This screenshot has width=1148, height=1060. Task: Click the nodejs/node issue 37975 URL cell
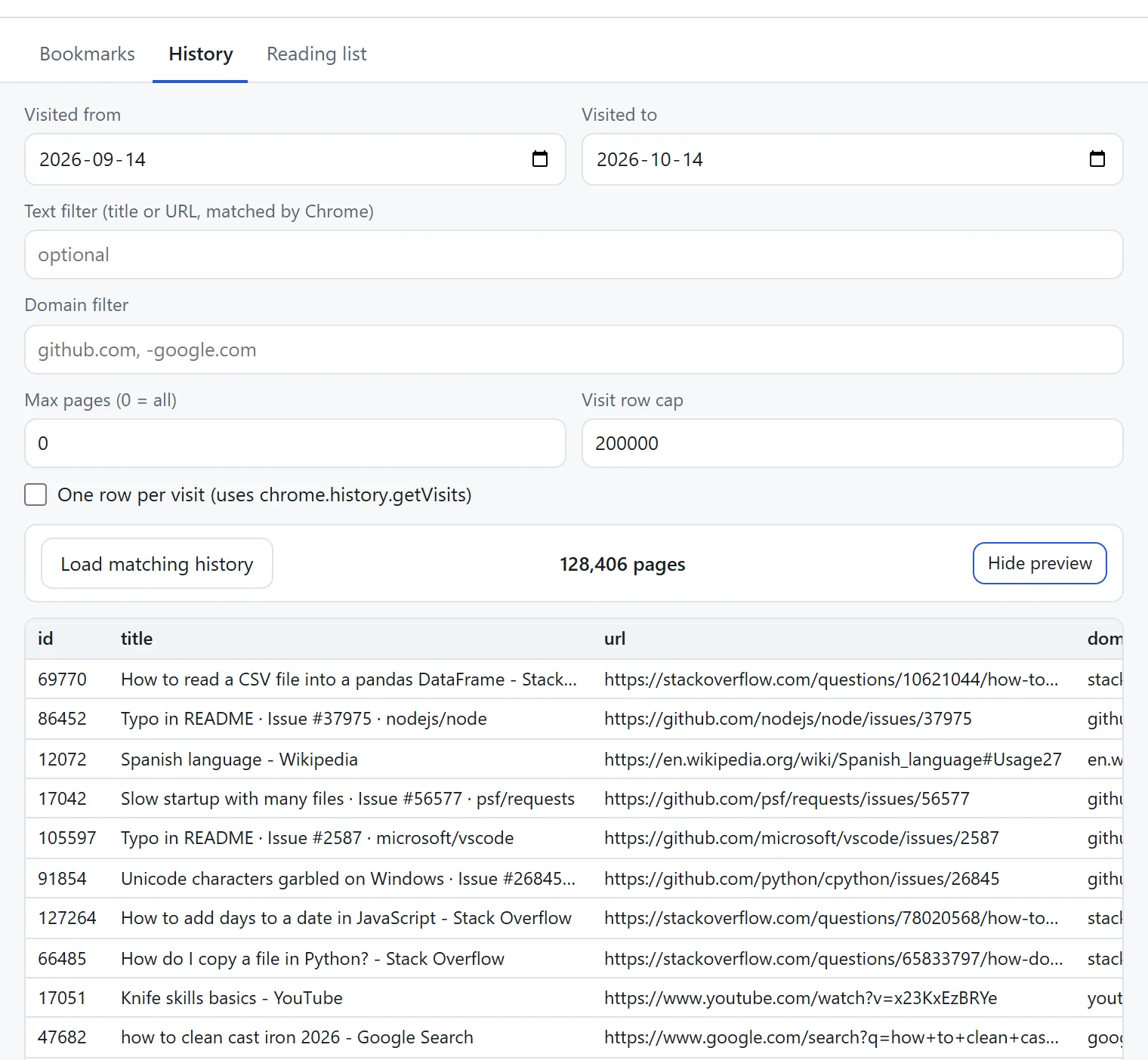click(788, 718)
